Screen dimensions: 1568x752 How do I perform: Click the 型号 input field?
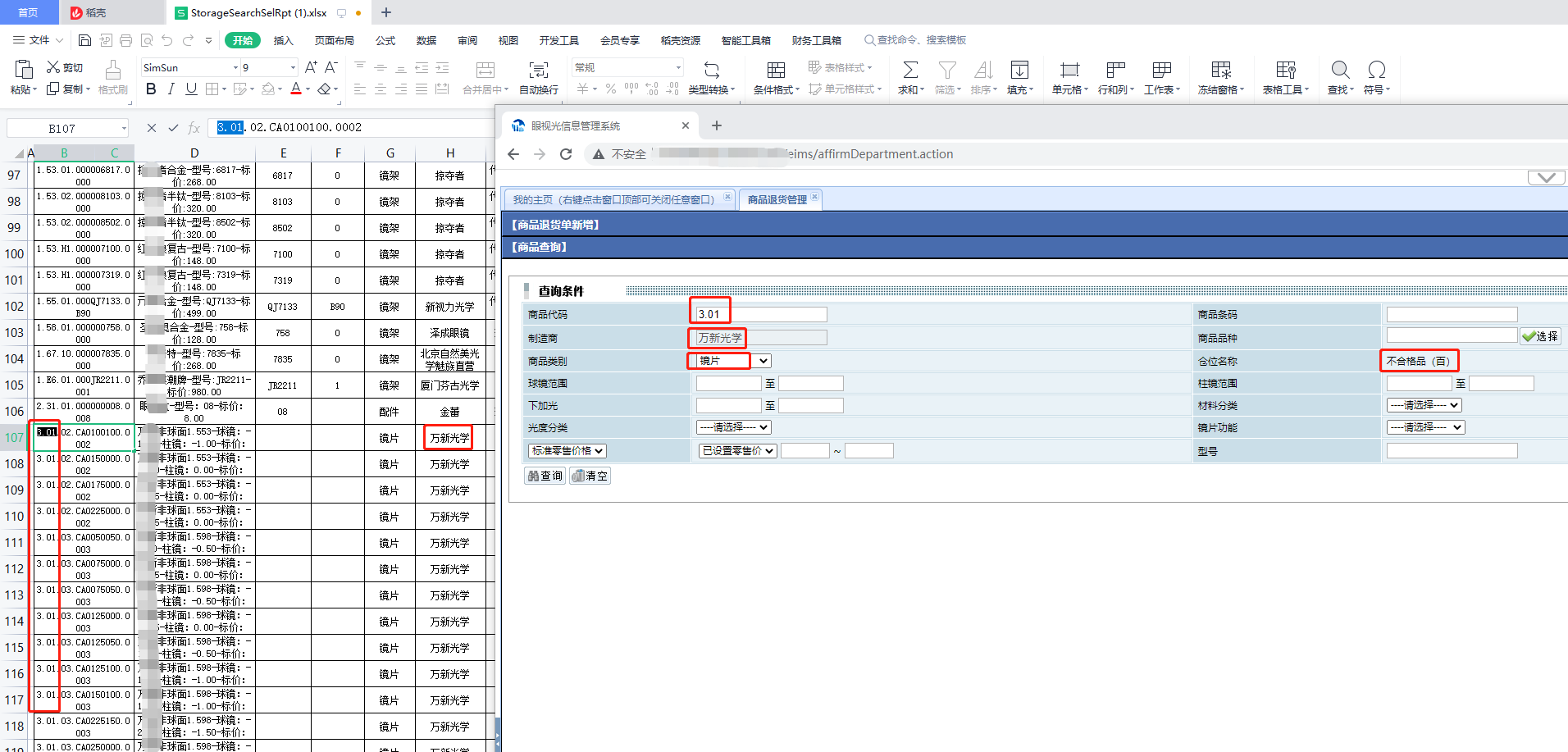point(1452,450)
